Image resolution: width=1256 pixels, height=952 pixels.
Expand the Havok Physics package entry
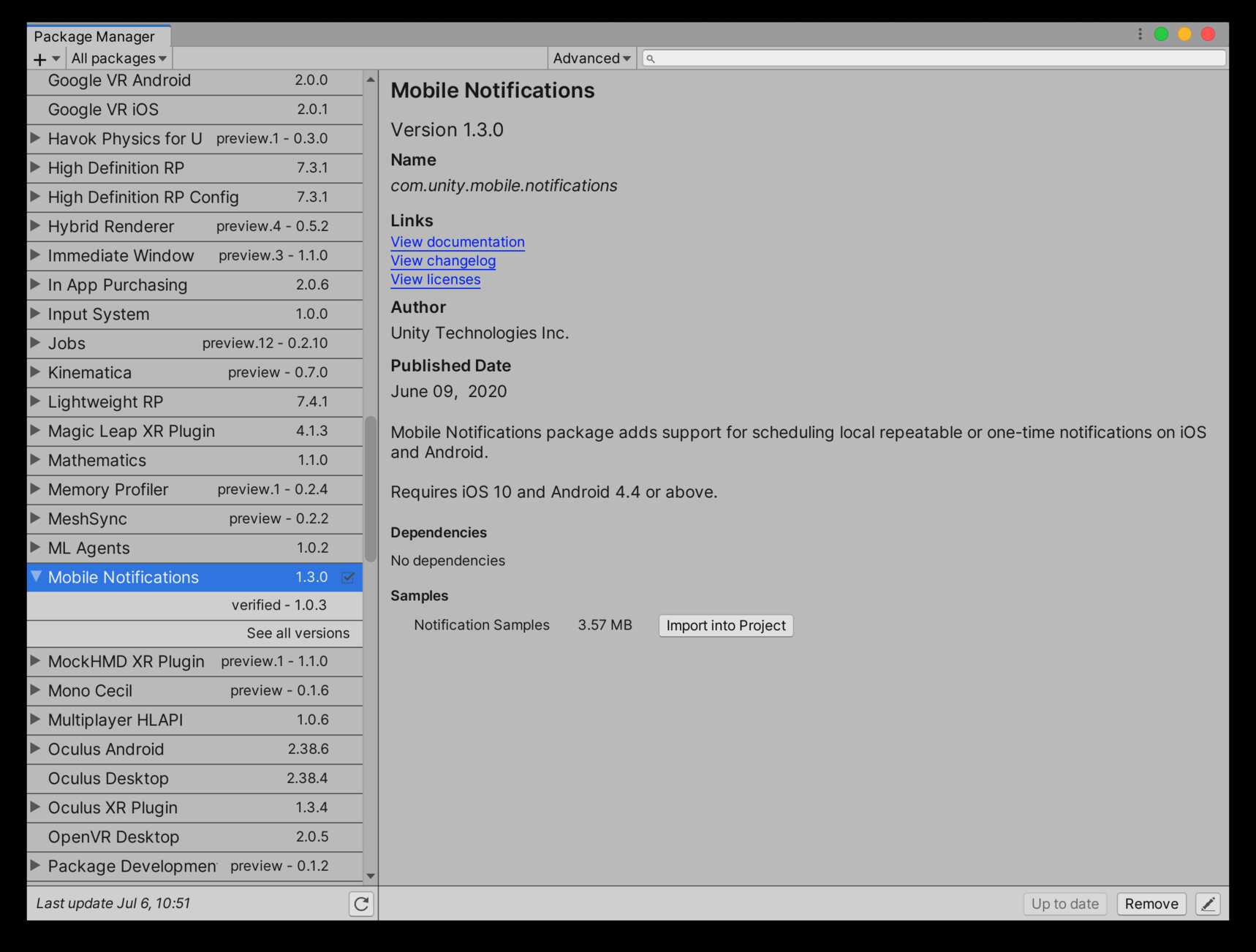pyautogui.click(x=34, y=138)
